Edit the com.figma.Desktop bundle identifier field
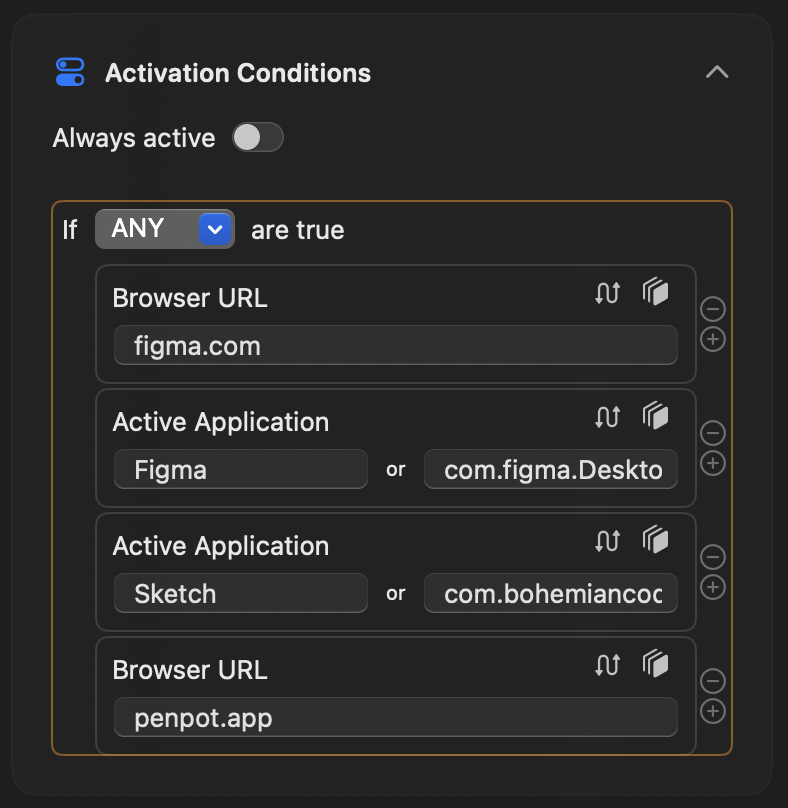 [551, 470]
